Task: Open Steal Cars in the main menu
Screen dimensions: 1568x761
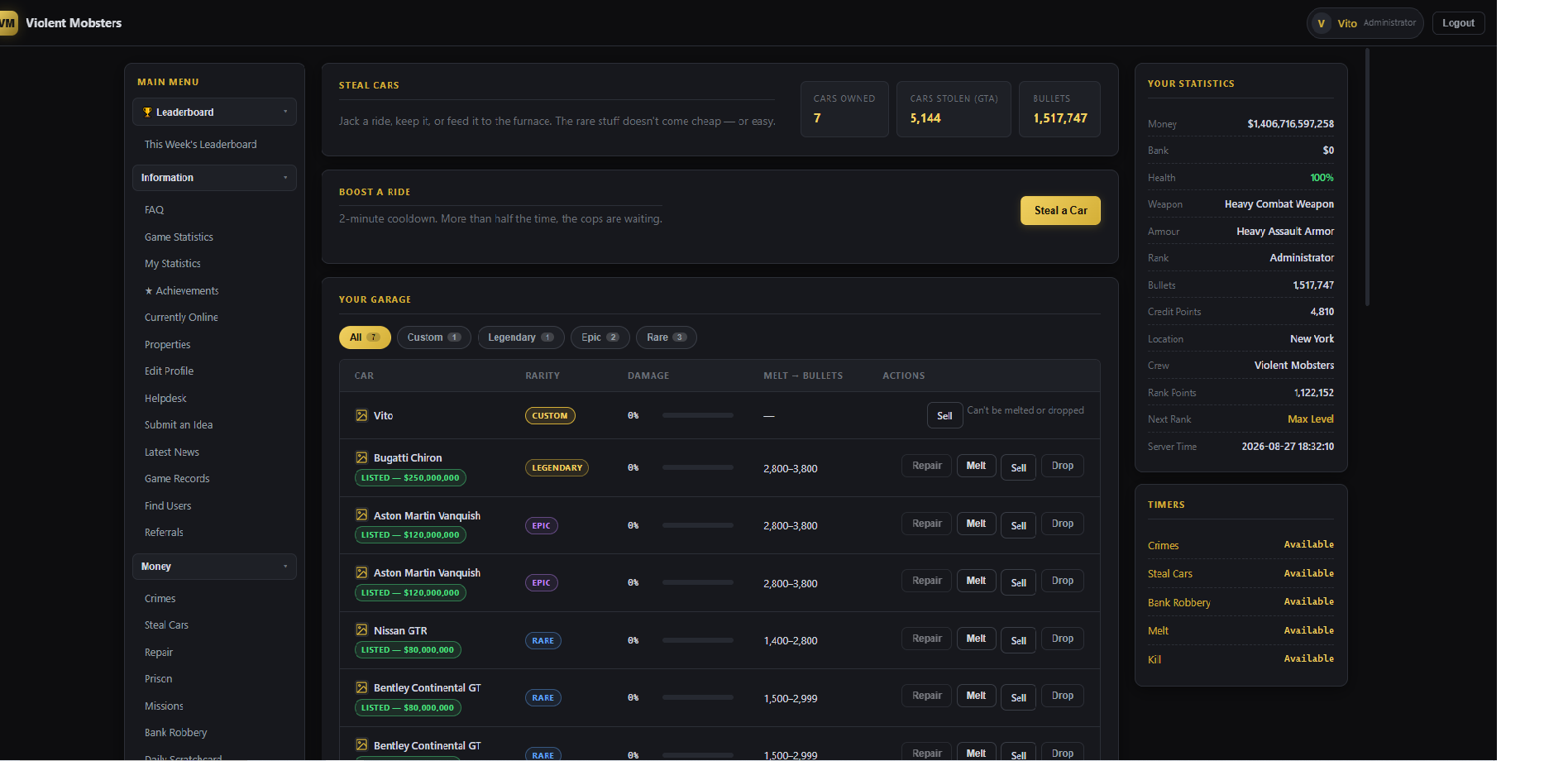Action: [166, 625]
